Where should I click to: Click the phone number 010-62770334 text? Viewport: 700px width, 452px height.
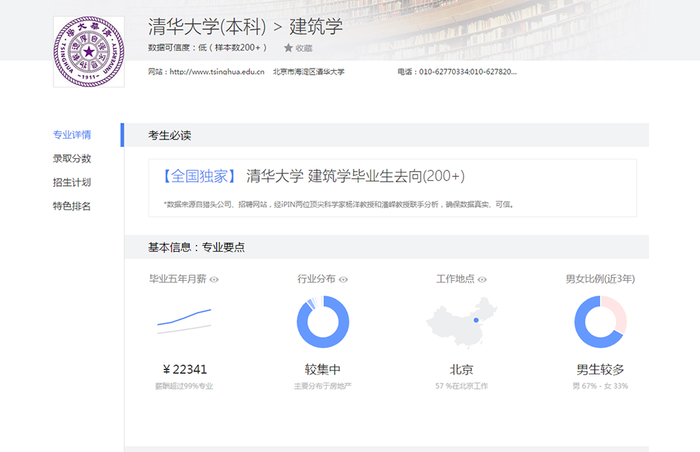pos(457,72)
